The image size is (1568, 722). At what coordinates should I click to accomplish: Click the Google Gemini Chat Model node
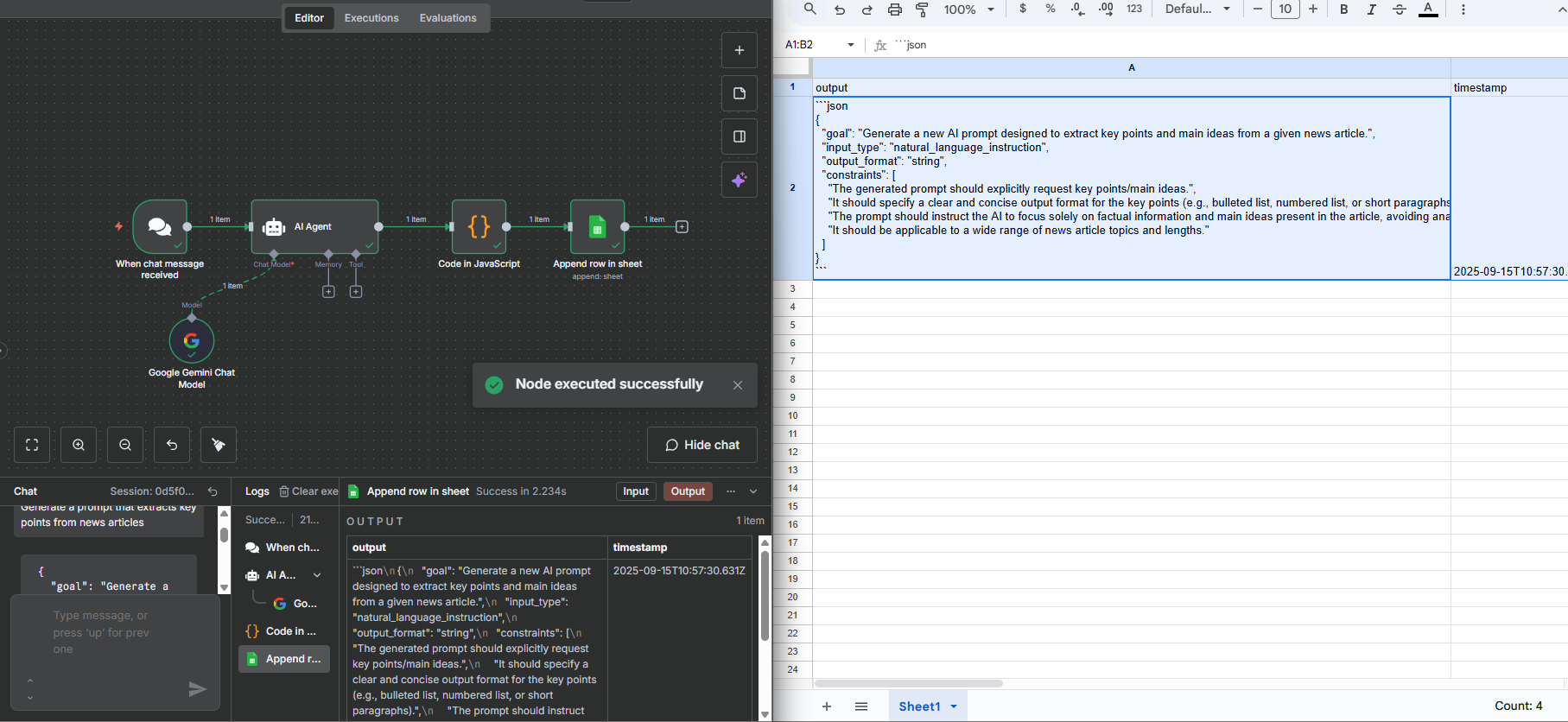192,341
